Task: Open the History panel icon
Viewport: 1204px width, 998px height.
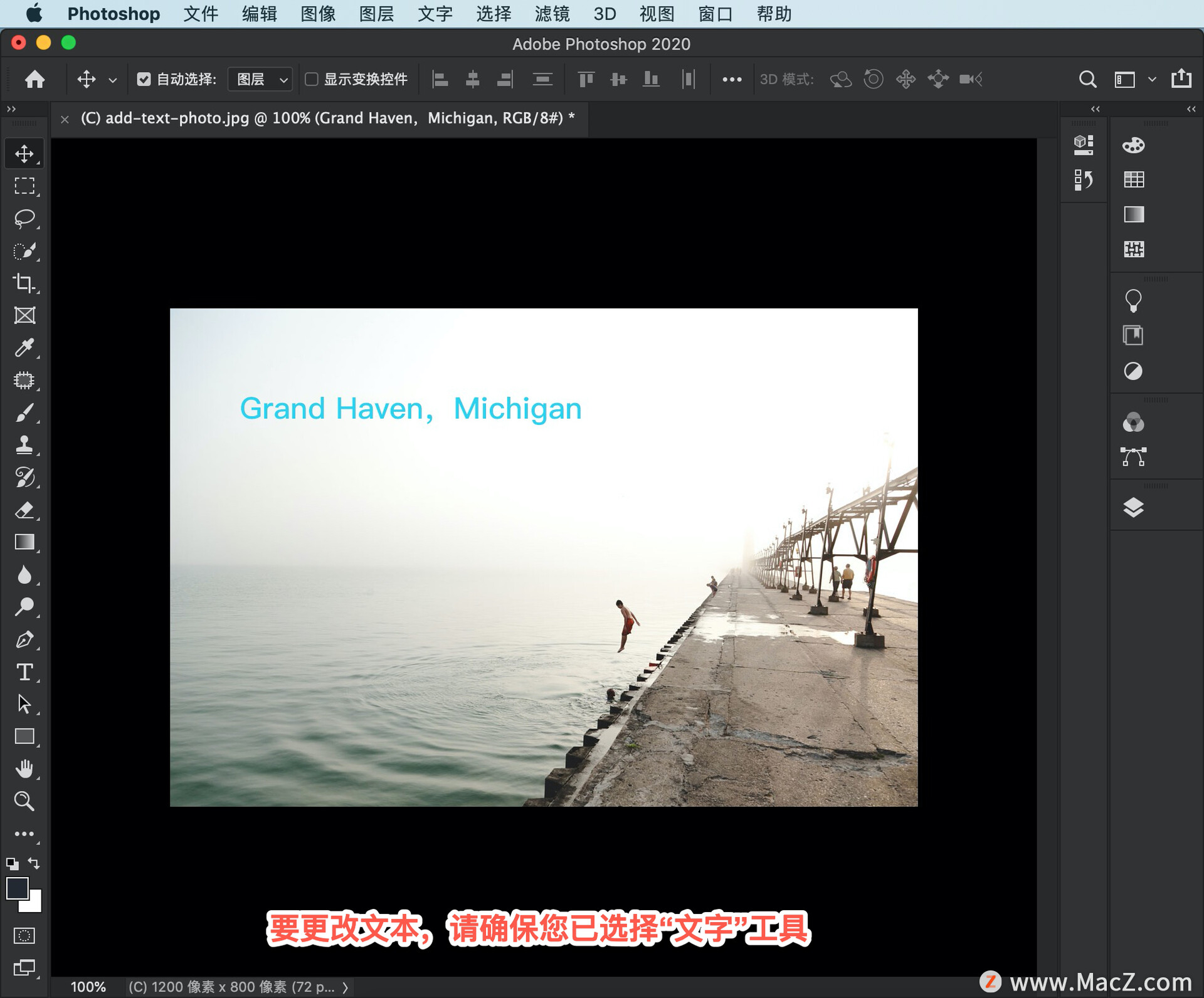Action: 1083,181
